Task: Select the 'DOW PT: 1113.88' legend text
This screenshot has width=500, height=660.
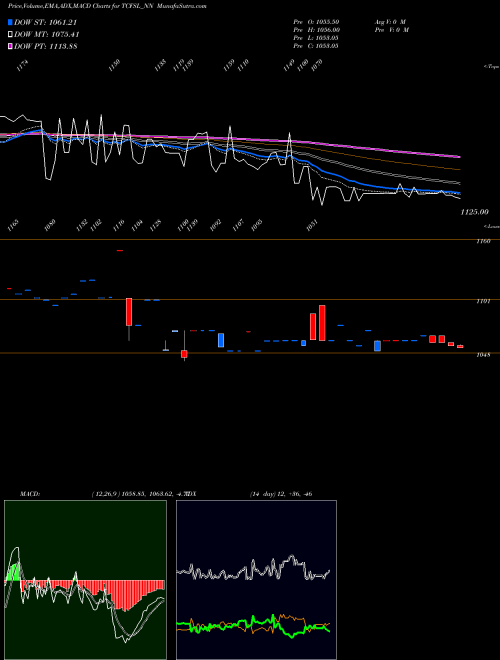Action: 45,46
